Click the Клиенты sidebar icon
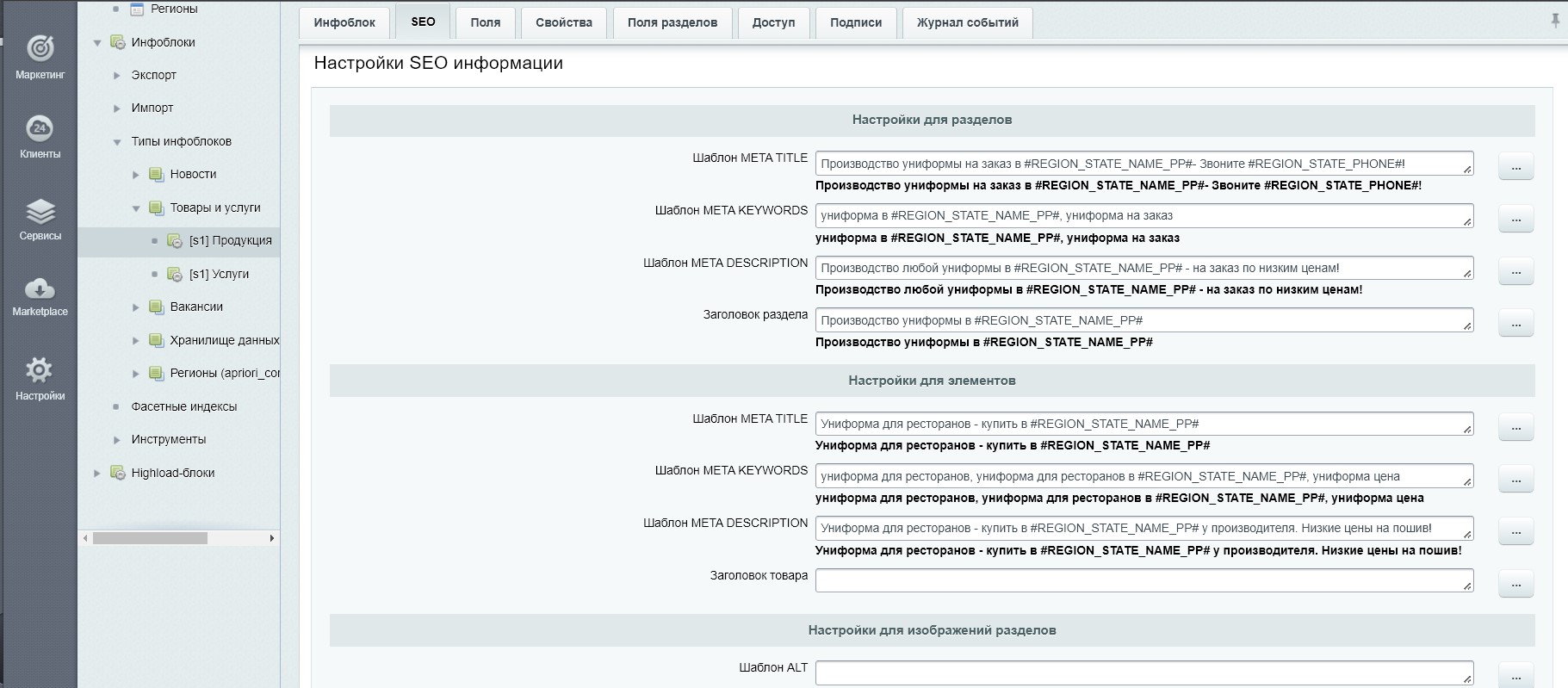This screenshot has height=688, width=1568. [40, 129]
